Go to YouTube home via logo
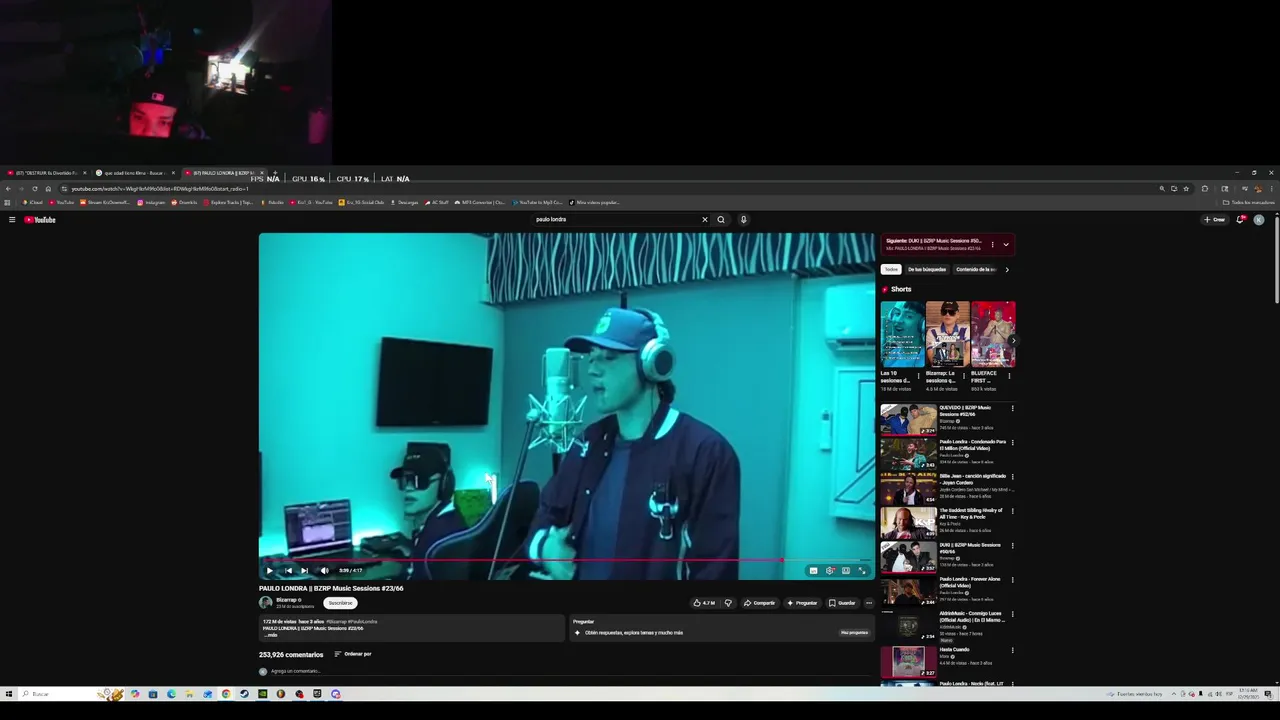Image resolution: width=1280 pixels, height=720 pixels. [x=41, y=220]
